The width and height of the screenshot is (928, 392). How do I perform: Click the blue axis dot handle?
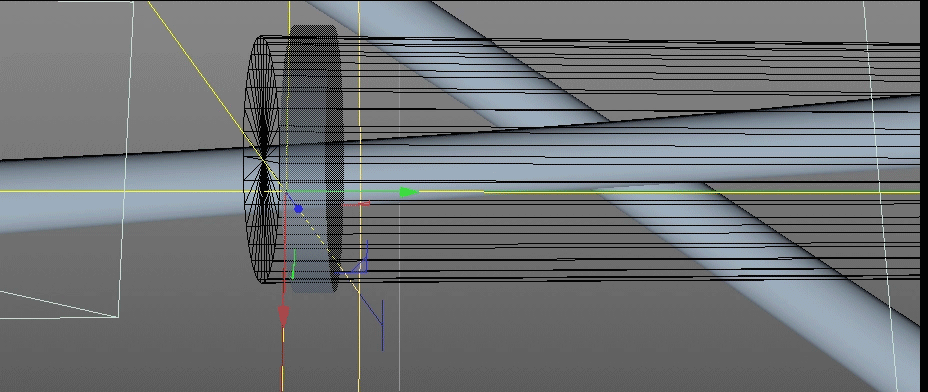click(x=298, y=209)
